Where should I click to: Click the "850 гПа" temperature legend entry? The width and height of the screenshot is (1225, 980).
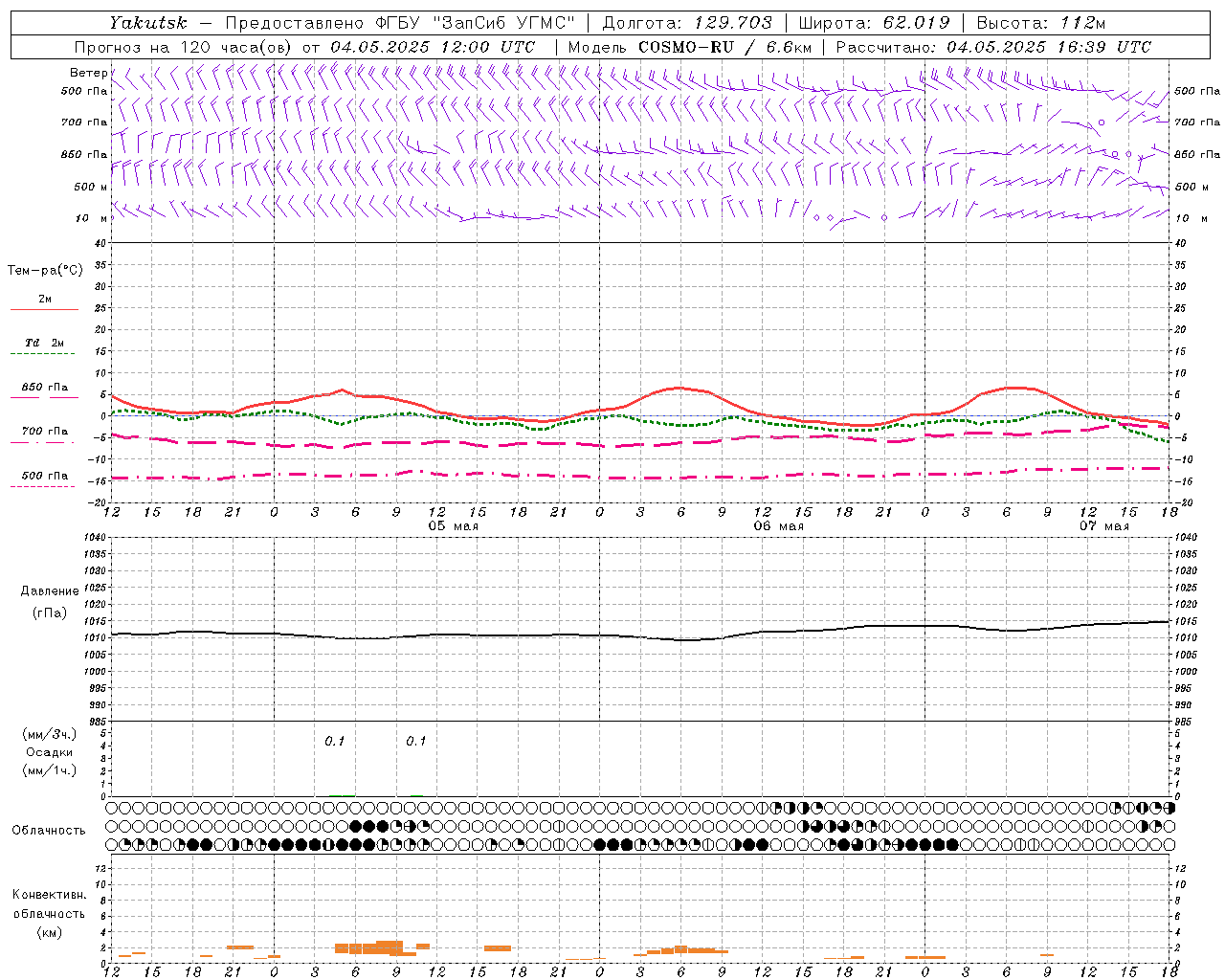[x=45, y=388]
